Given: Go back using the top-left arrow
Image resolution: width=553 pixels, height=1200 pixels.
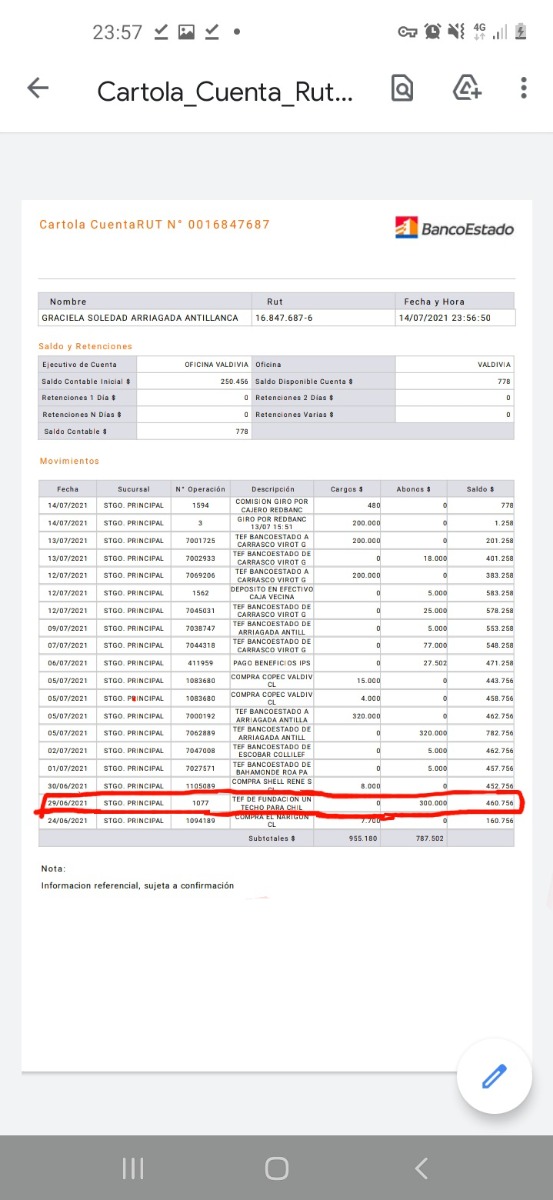Looking at the screenshot, I should (x=37, y=88).
